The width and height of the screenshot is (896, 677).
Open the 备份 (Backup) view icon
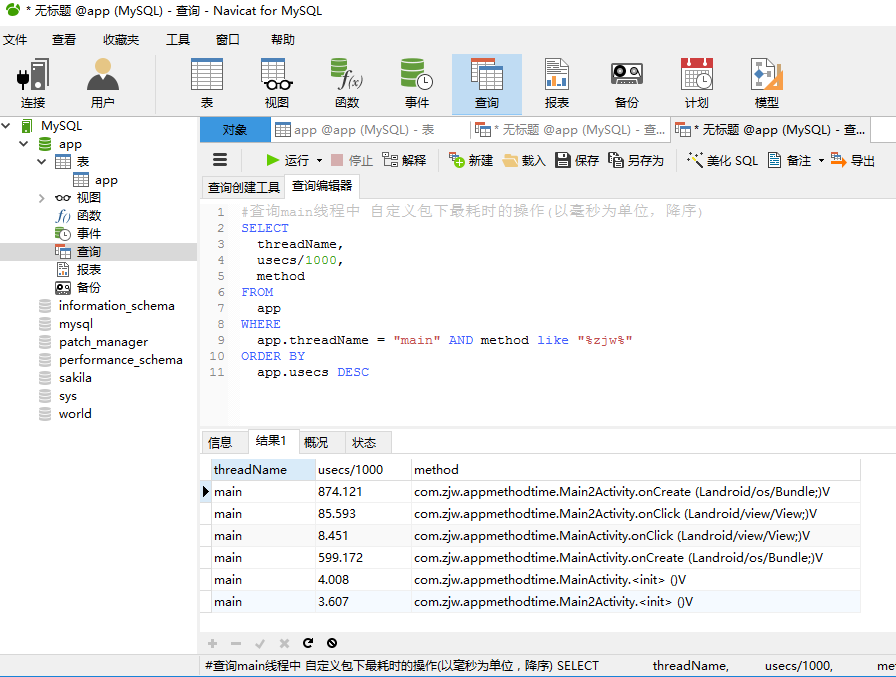626,84
